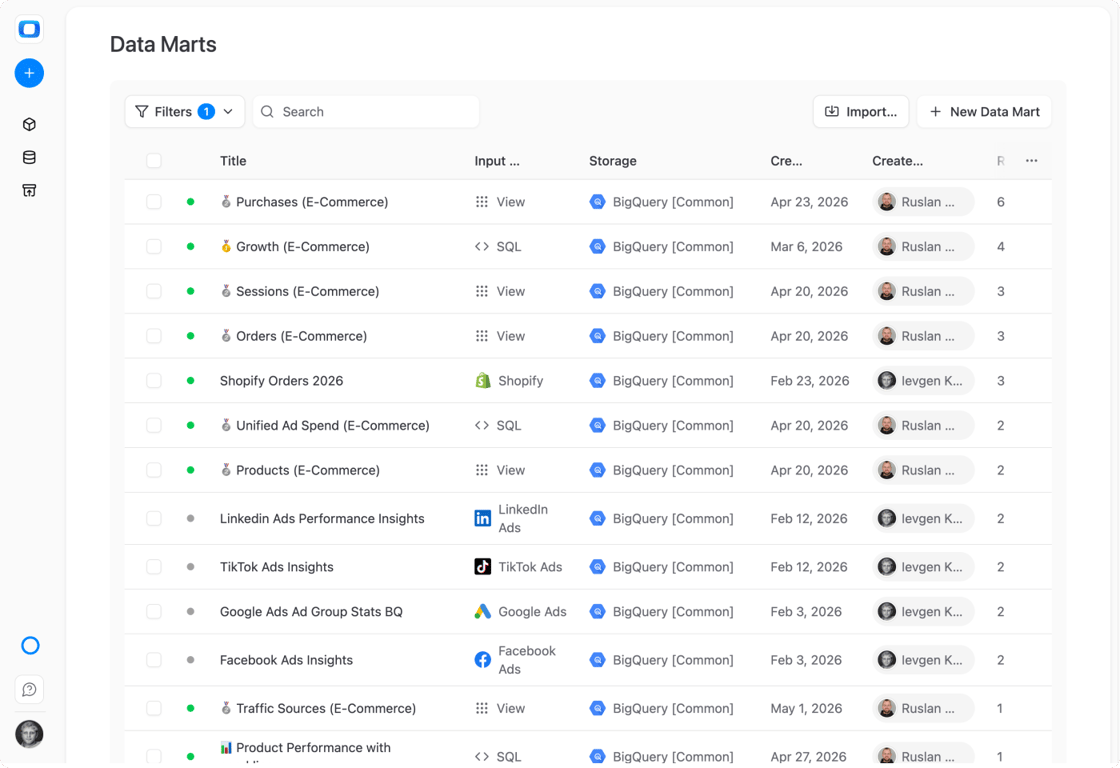Screen dimensions: 1120x768
Task: Click gray status dot for TikTok Ads Insights
Action: click(x=191, y=567)
